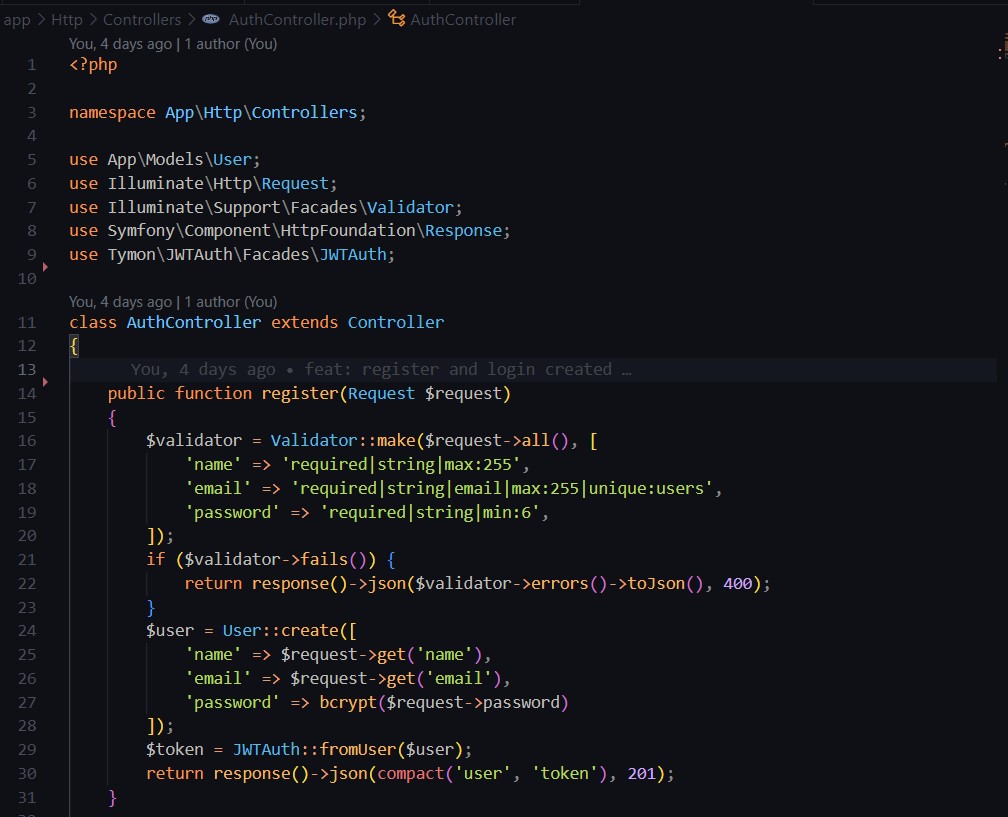This screenshot has height=817, width=1008.
Task: Click the red gutter marker next to line 14
Action: (x=44, y=381)
